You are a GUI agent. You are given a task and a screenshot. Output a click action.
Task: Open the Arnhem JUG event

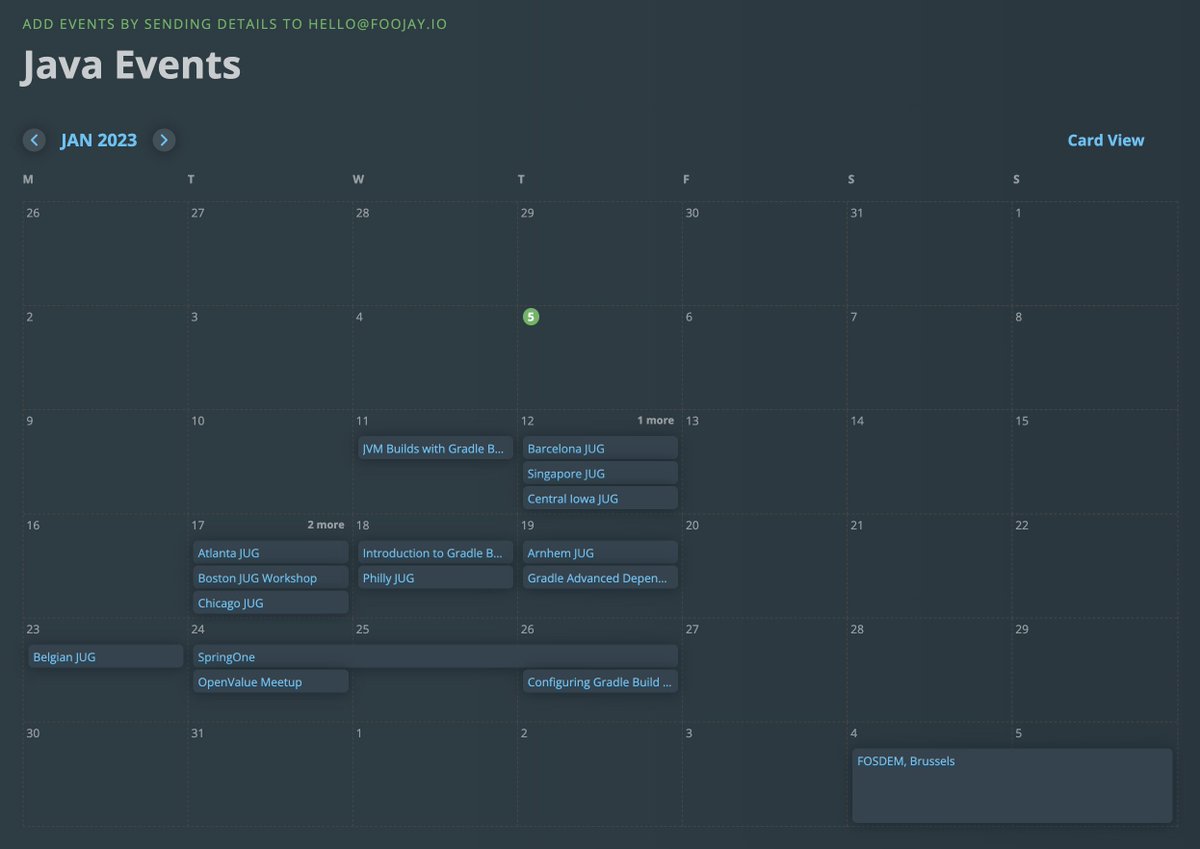[x=600, y=552]
